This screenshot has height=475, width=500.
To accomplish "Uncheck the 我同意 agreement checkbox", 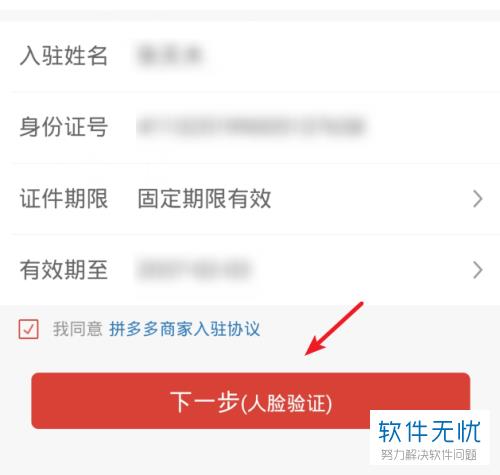I will [28, 329].
